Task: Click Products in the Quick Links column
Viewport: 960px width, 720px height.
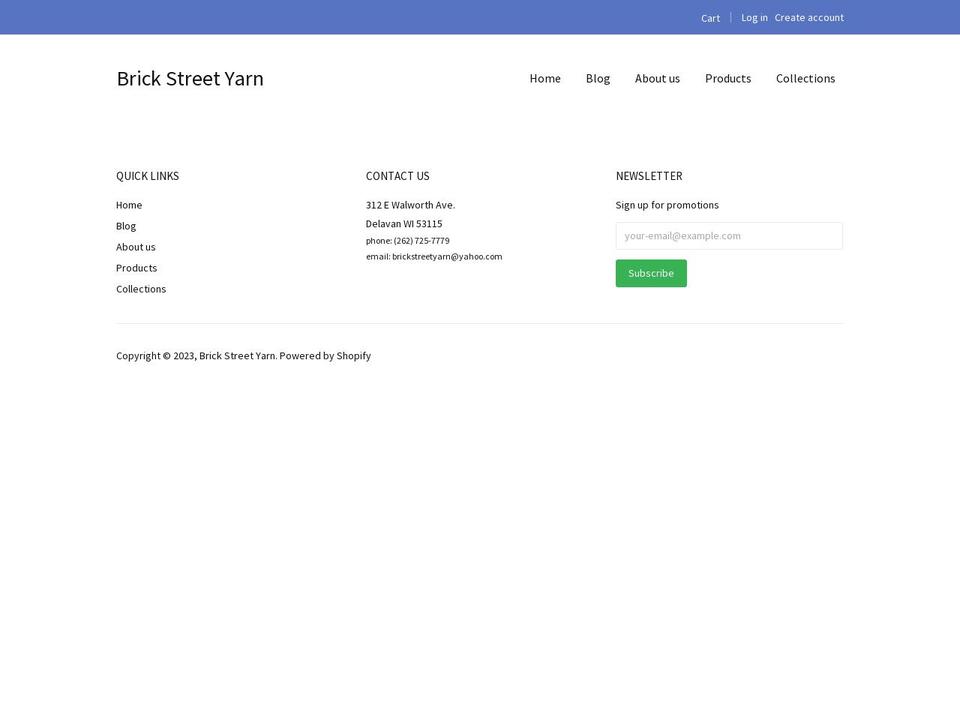Action: [136, 267]
